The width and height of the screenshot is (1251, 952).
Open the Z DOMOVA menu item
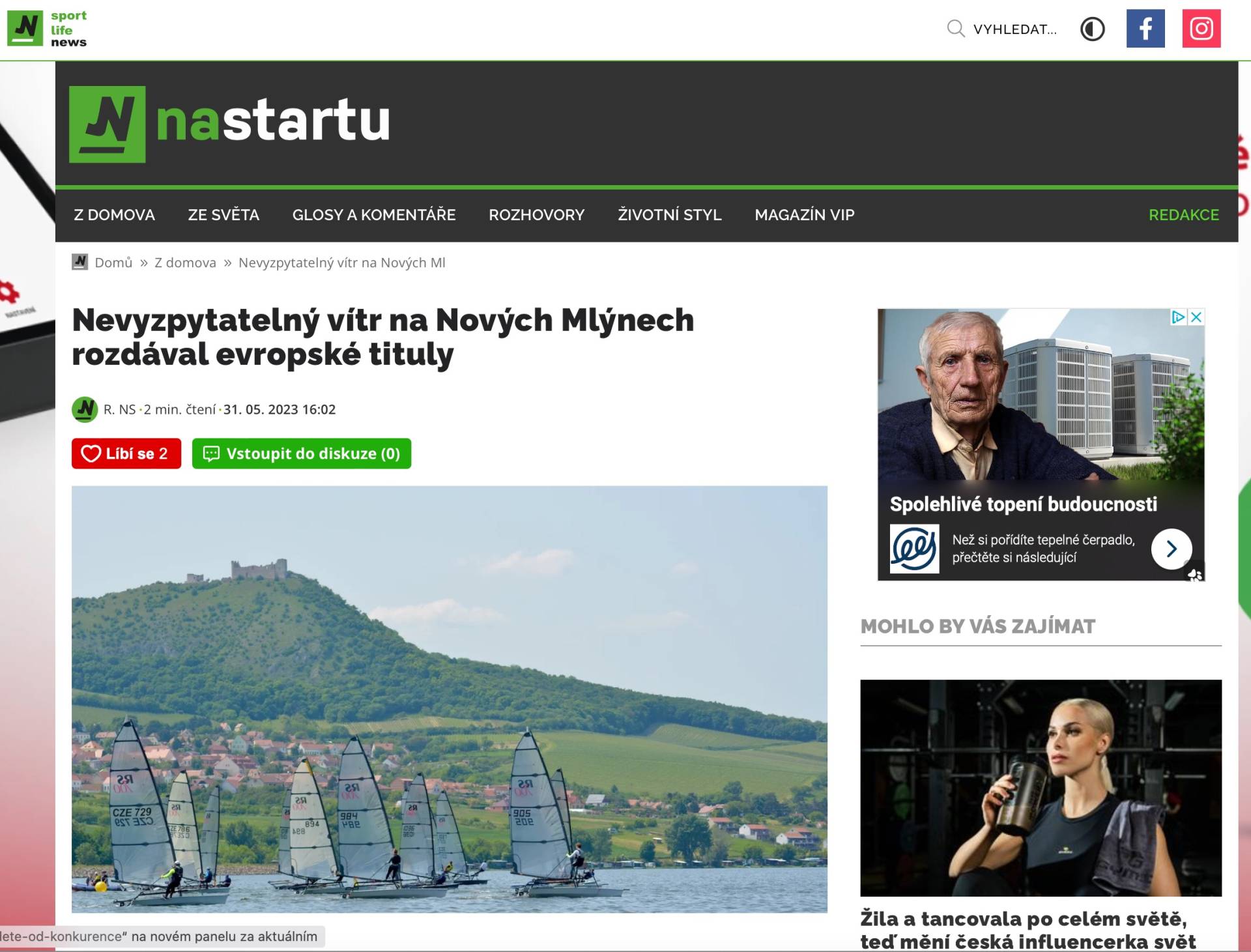(x=114, y=215)
